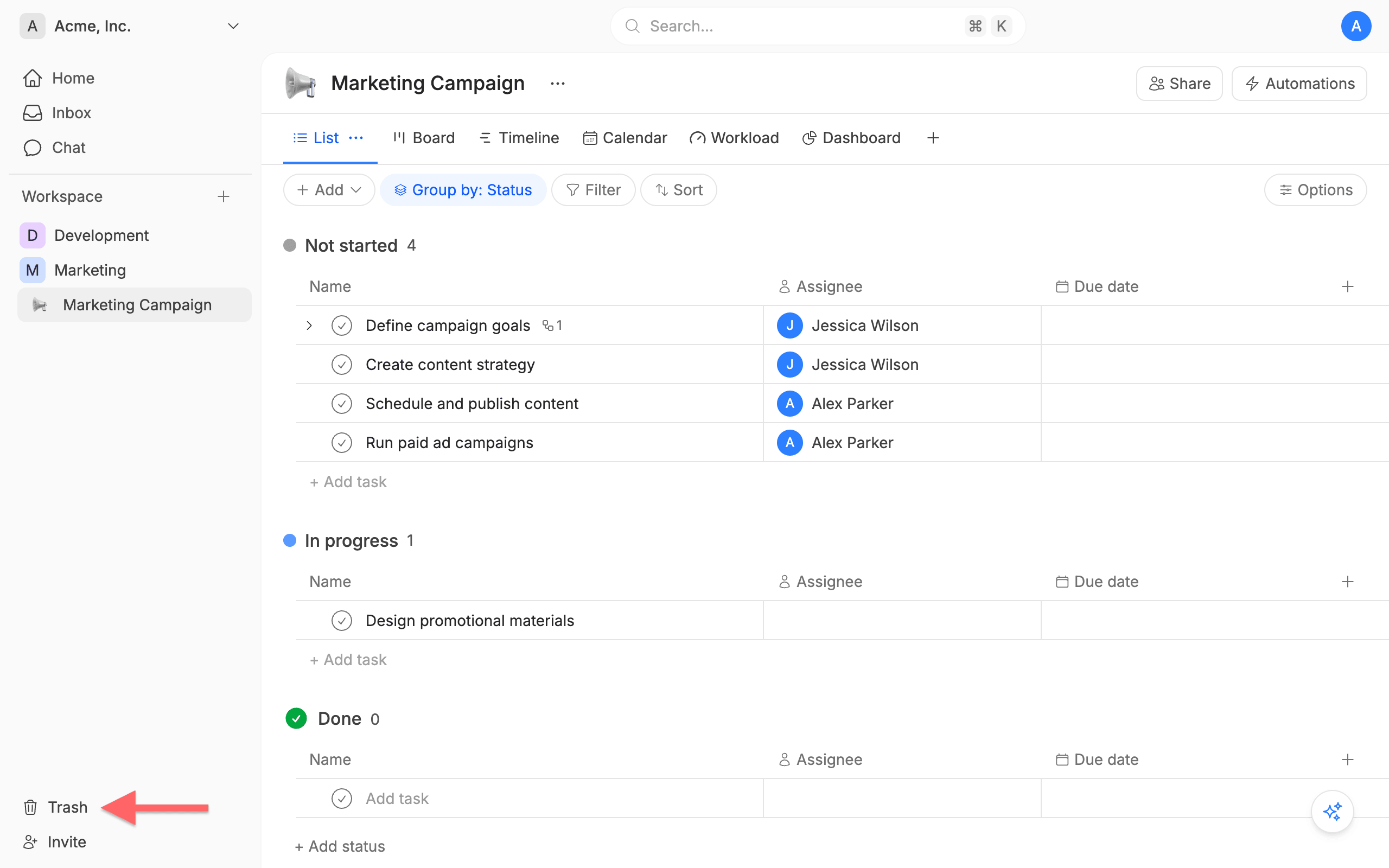This screenshot has height=868, width=1389.
Task: Open the Group by: Status menu
Action: [x=463, y=190]
